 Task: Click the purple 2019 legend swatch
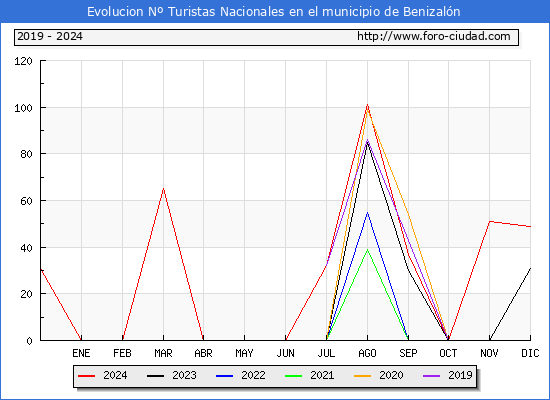431,376
